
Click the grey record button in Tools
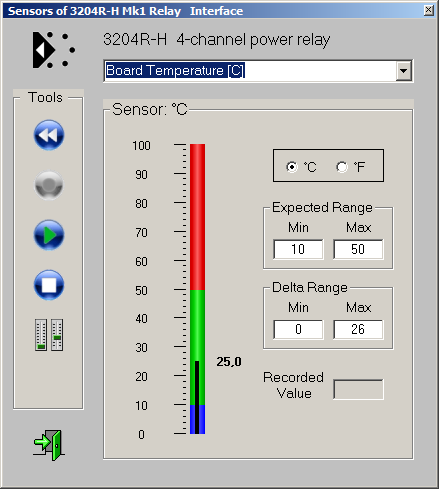click(x=49, y=185)
